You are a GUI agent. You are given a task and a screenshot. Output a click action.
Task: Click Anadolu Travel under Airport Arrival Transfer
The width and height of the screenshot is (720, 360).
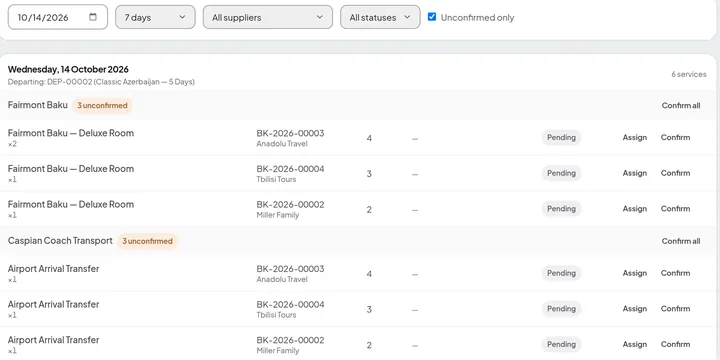point(282,279)
